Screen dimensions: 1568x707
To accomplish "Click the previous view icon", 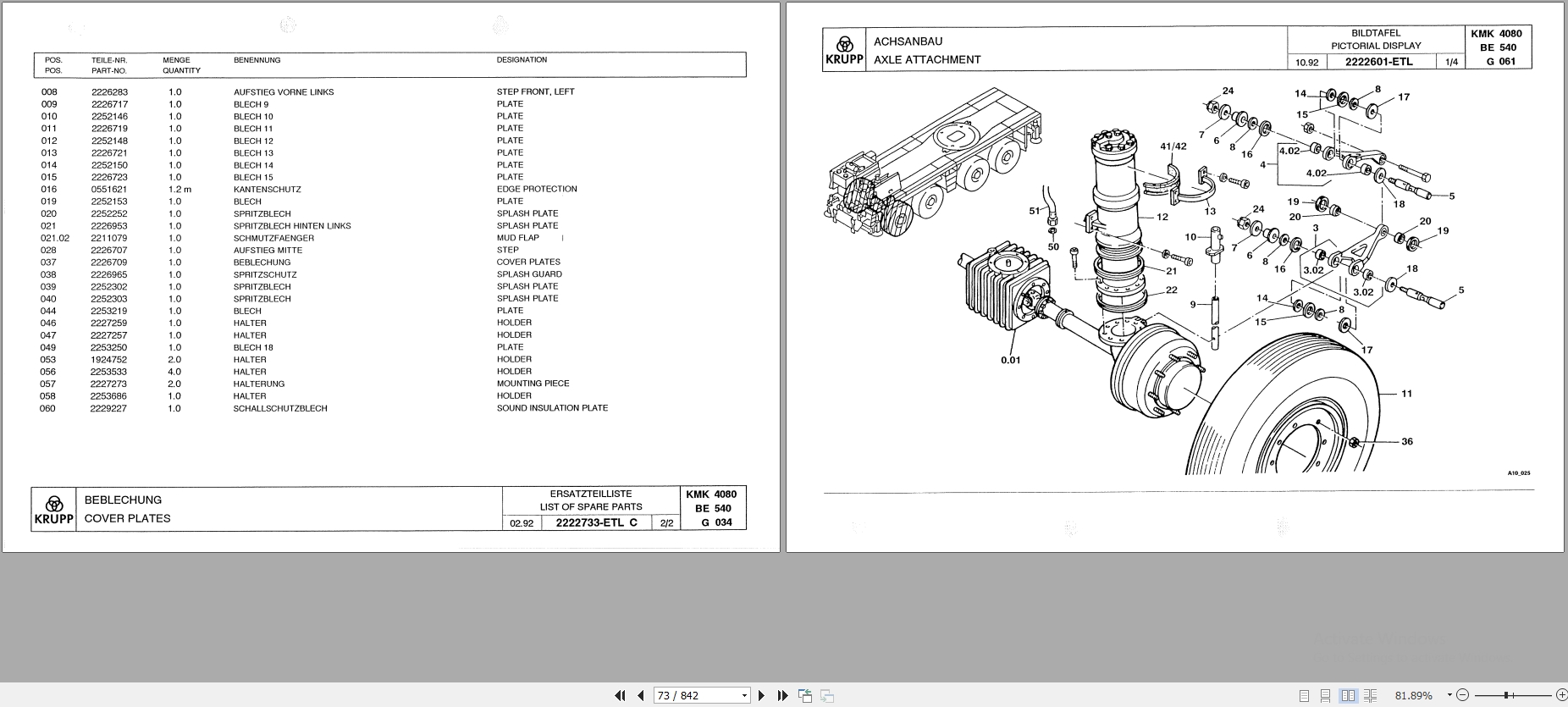I will 805,696.
